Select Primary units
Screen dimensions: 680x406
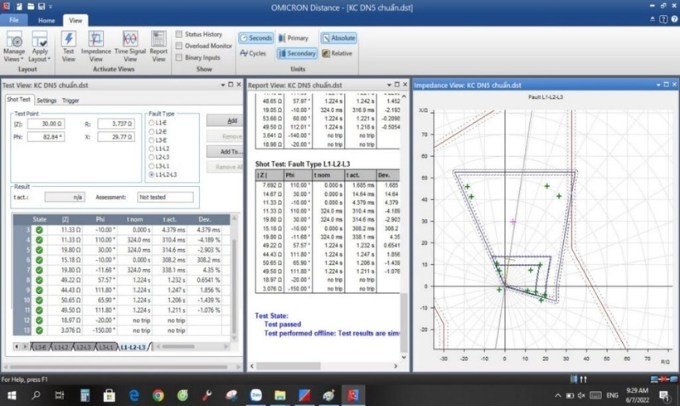pyautogui.click(x=294, y=38)
